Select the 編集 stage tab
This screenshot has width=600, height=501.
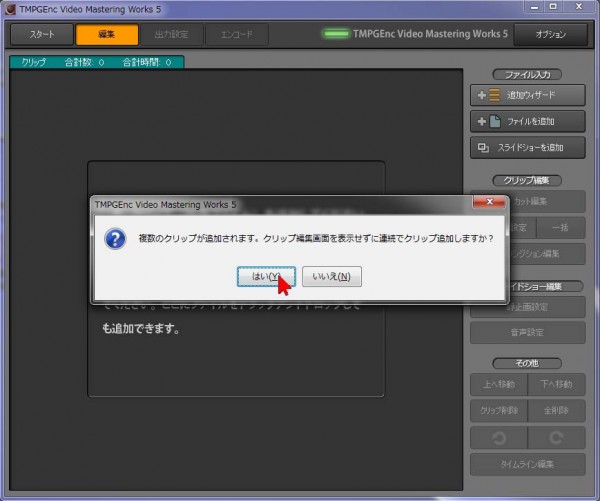click(x=105, y=34)
